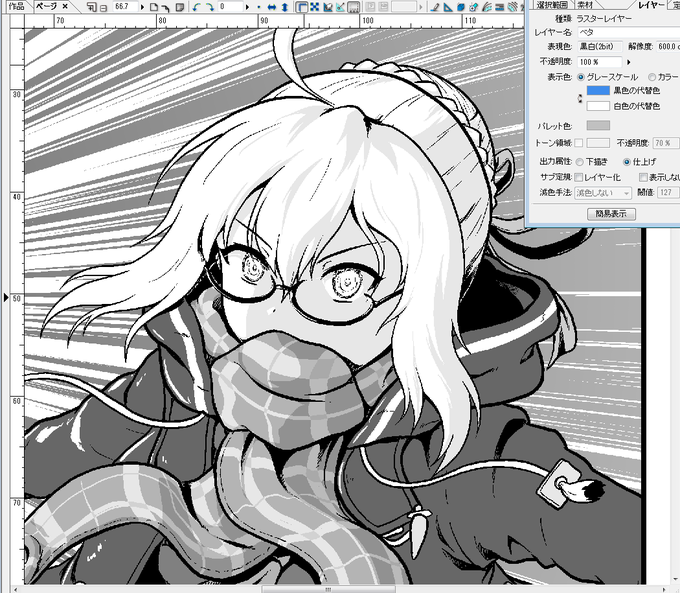Edit the rotation angle field showing 0
The height and width of the screenshot is (593, 680).
(230, 7)
